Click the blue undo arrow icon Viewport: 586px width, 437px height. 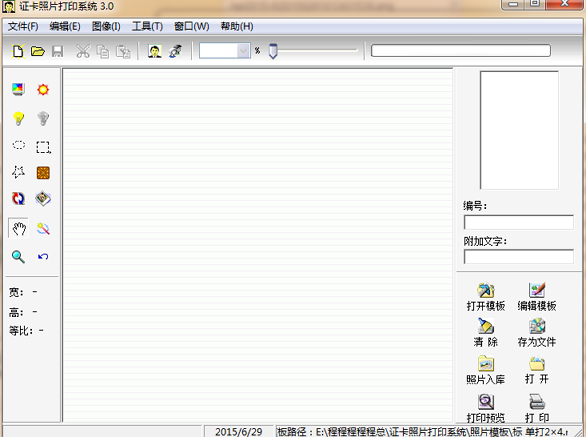(x=43, y=256)
